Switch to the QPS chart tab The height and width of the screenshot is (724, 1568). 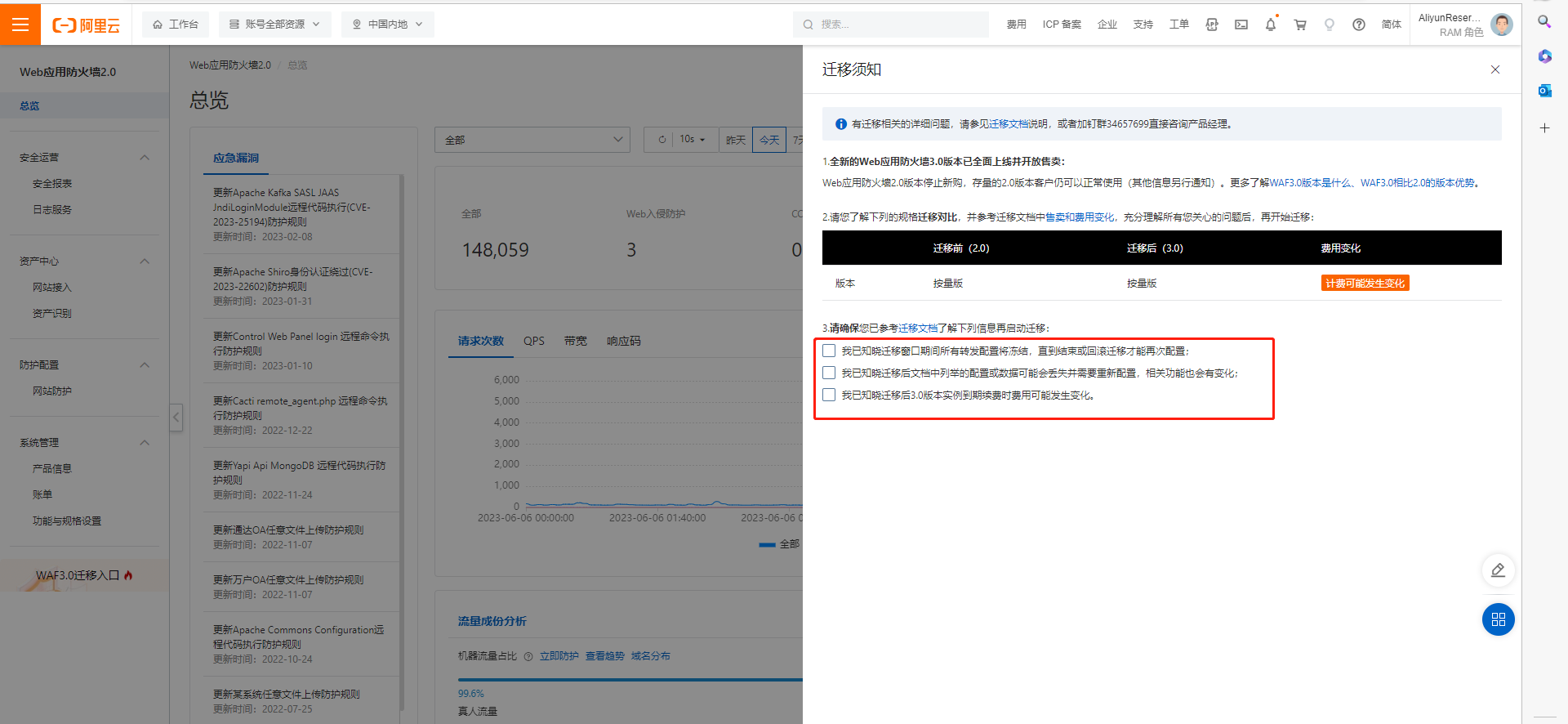[x=534, y=342]
